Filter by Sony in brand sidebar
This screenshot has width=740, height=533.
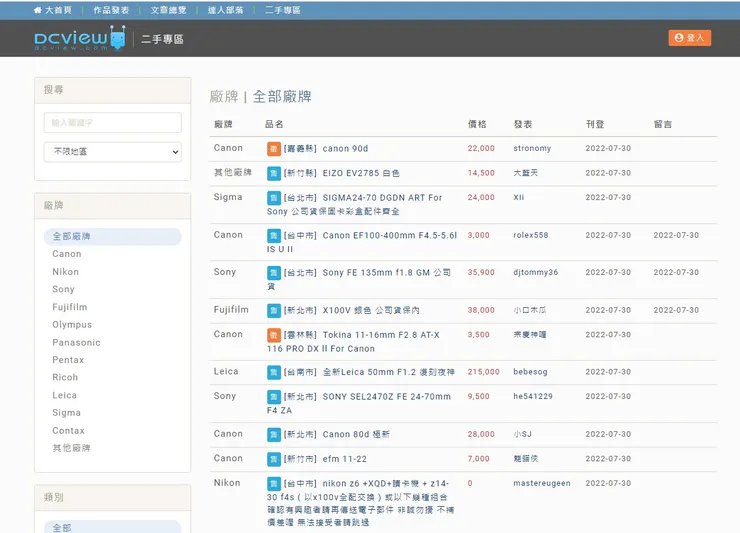[x=63, y=289]
